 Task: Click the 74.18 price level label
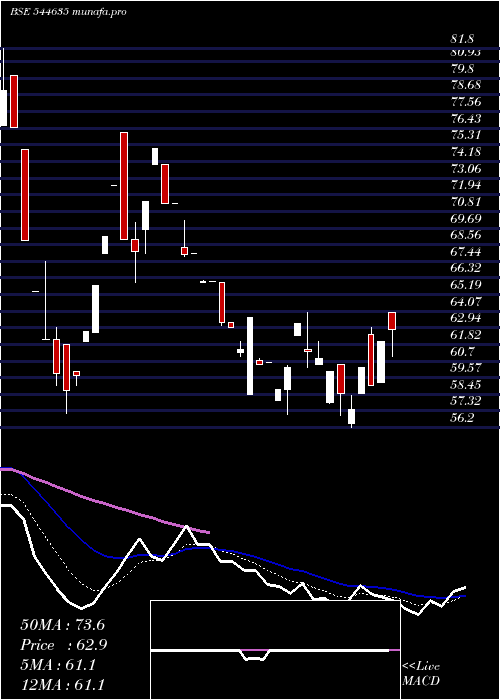point(466,152)
